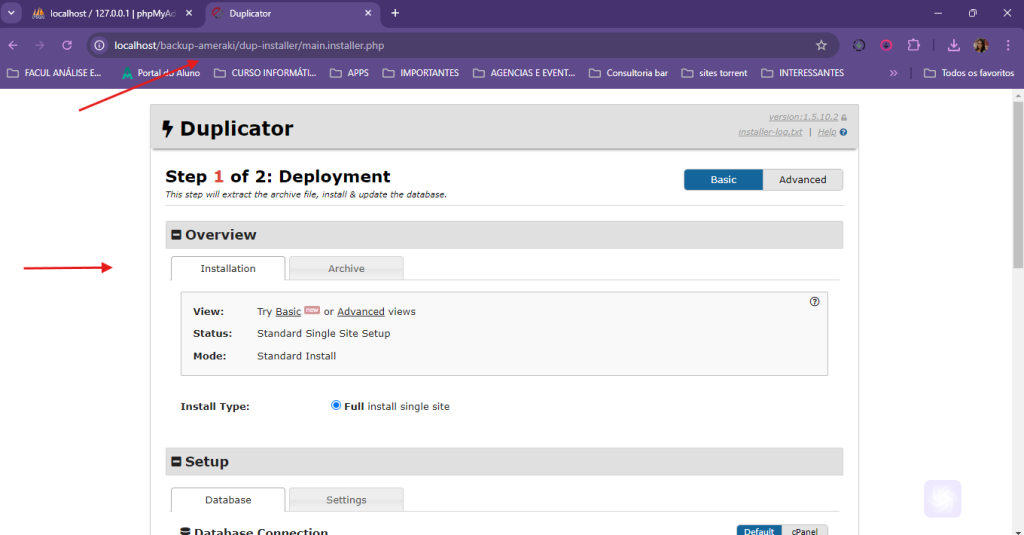Expand the hidden bookmarks overflow chevron
This screenshot has width=1024, height=535.
893,73
